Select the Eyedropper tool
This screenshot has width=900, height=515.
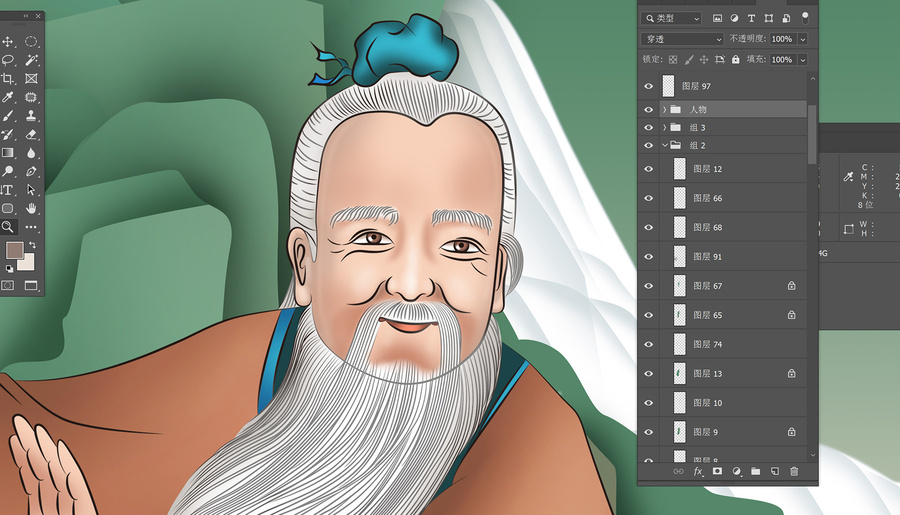pos(7,97)
